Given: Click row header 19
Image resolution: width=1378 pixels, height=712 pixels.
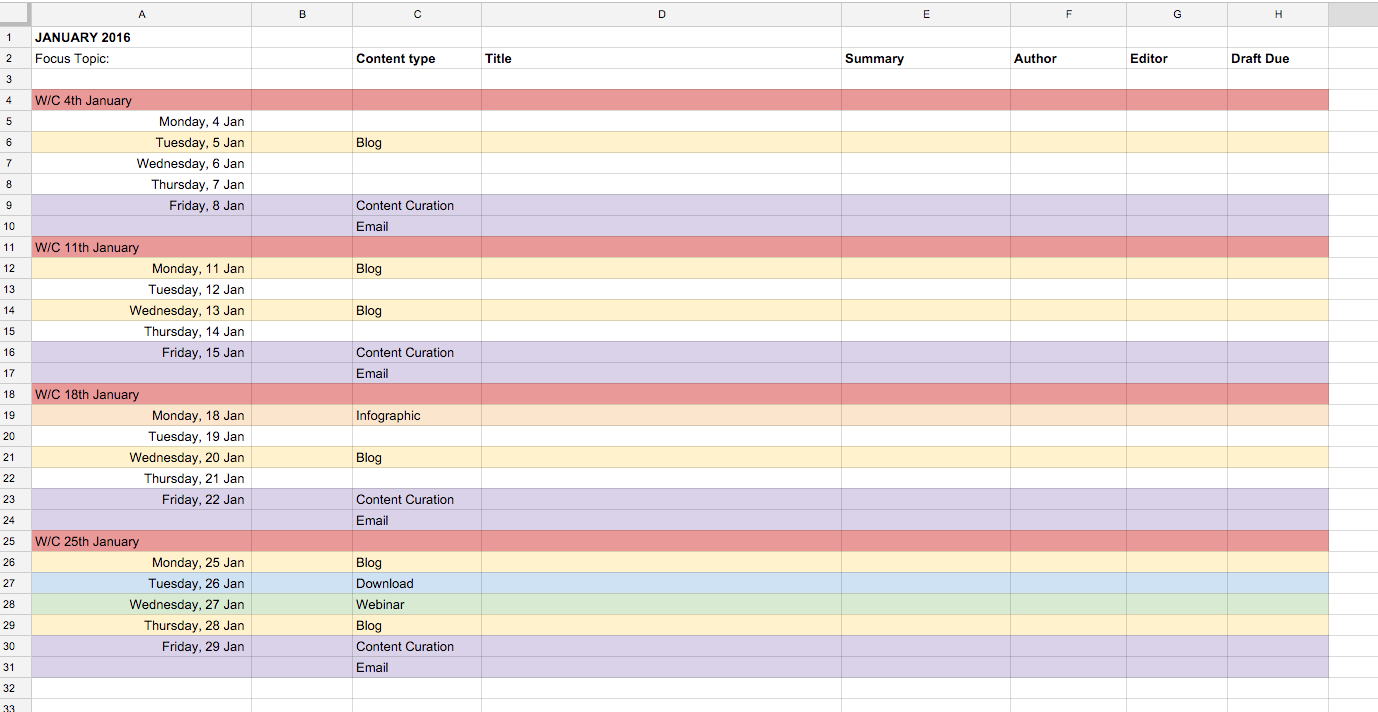Looking at the screenshot, I should click(15, 416).
